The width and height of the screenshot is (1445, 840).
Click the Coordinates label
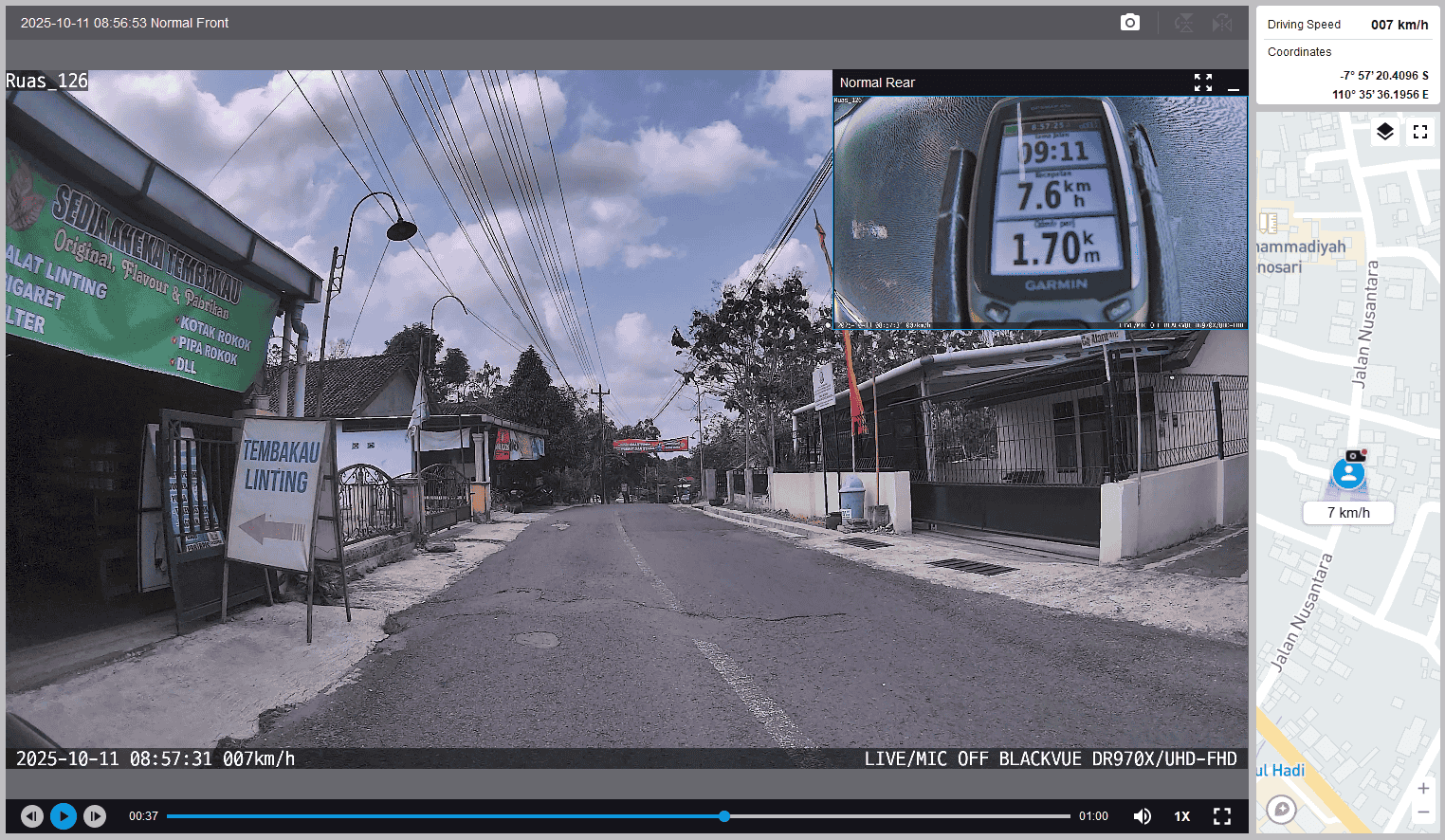(x=1299, y=52)
